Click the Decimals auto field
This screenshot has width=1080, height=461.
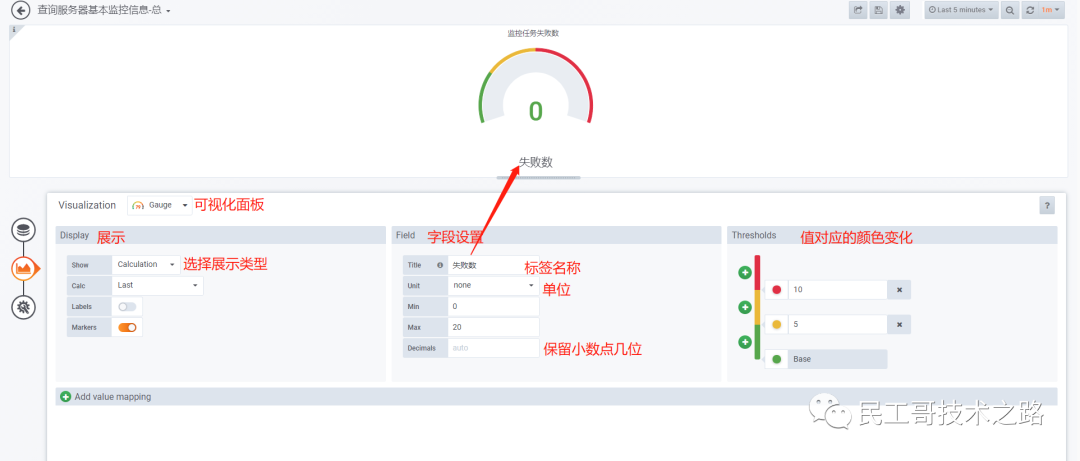493,348
